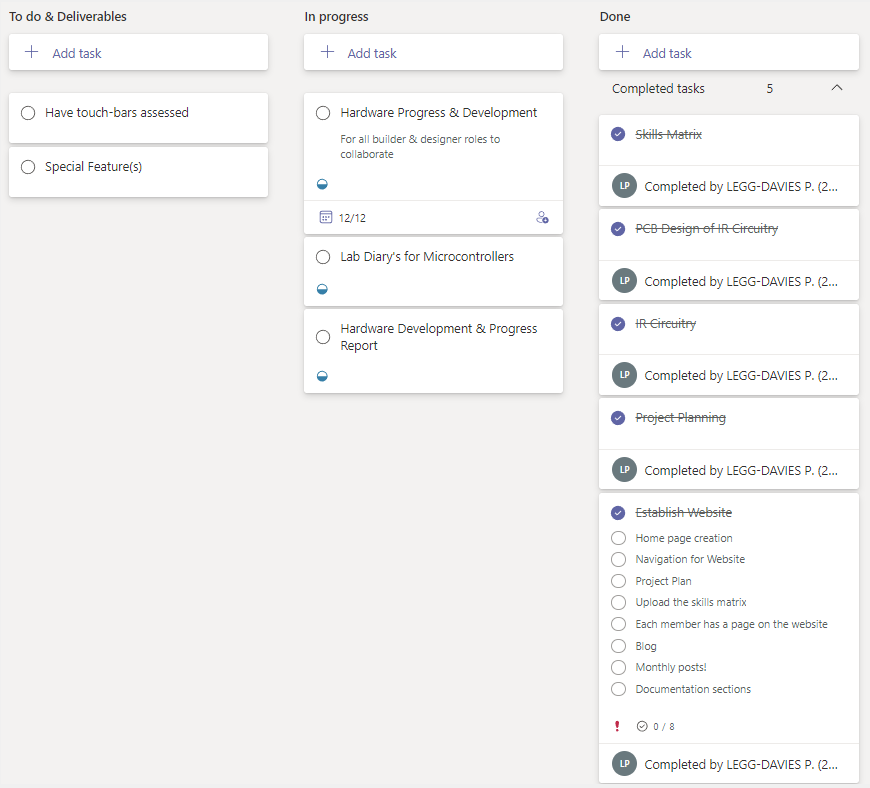
Task: Mark 'Special Feature(s)' task complete
Action: pyautogui.click(x=28, y=167)
